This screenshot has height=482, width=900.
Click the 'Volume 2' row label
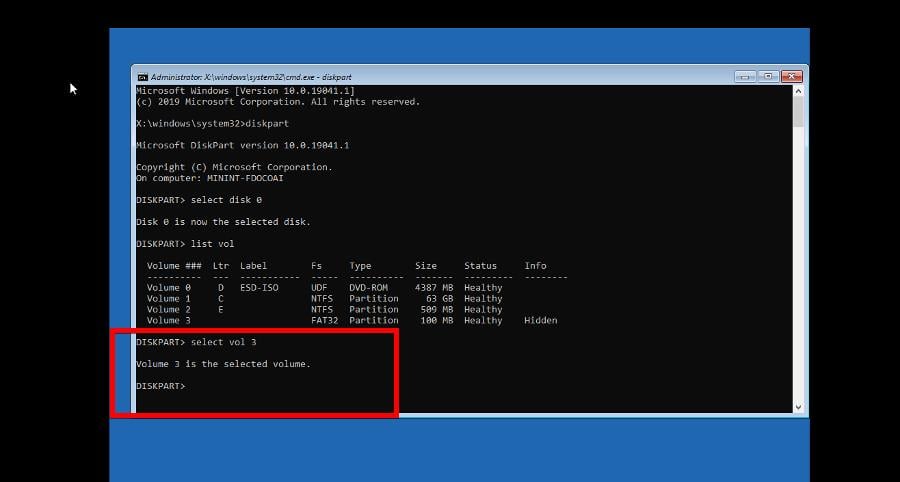(x=169, y=309)
